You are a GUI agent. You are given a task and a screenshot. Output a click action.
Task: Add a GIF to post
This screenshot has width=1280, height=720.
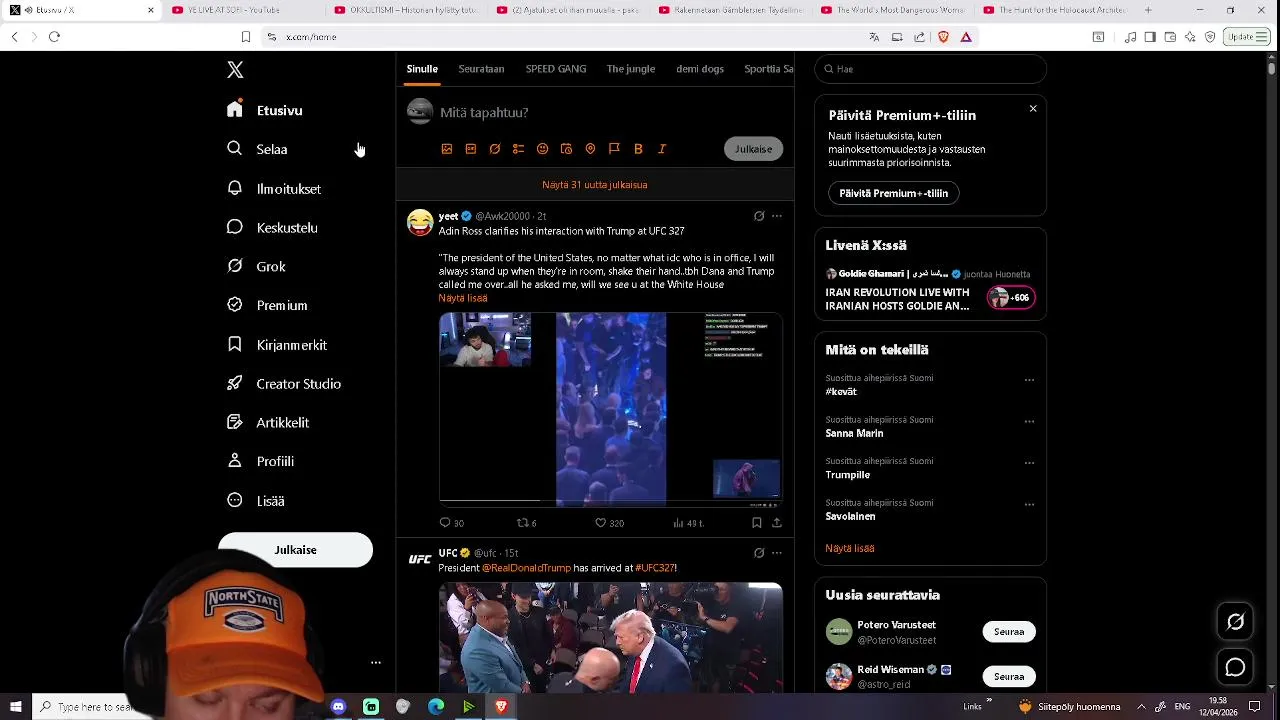(x=471, y=149)
